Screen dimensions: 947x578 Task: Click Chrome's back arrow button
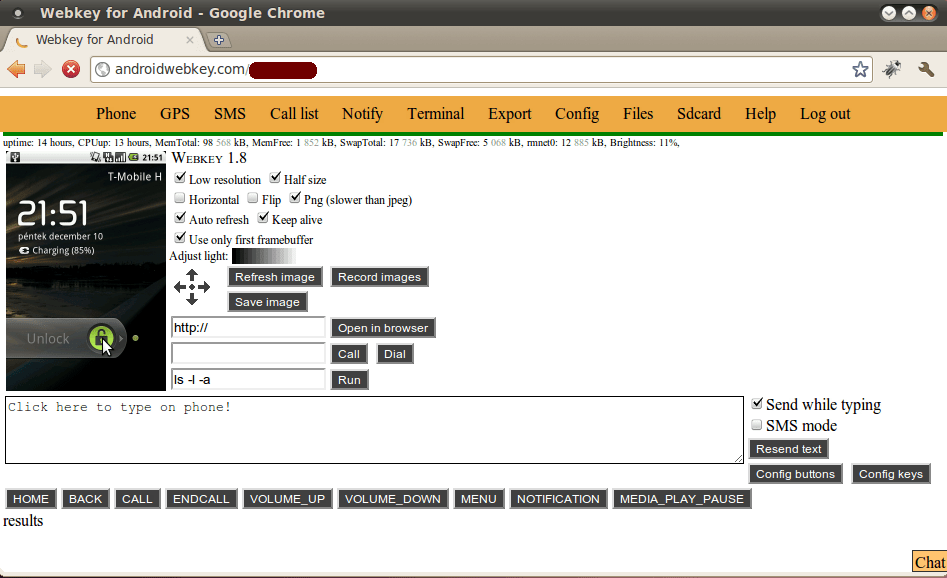(x=16, y=69)
